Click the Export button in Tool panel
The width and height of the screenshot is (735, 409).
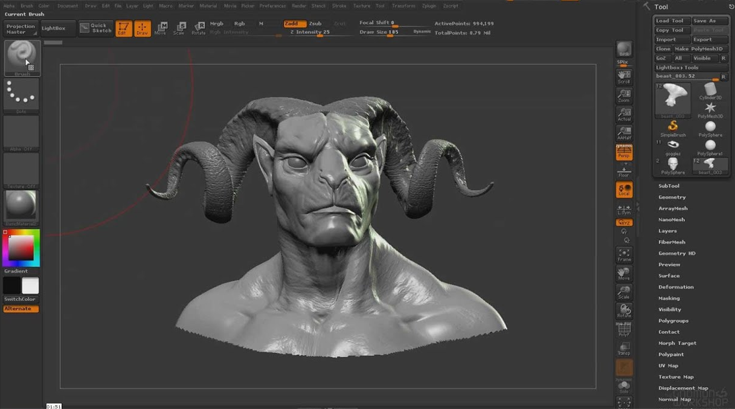click(710, 39)
